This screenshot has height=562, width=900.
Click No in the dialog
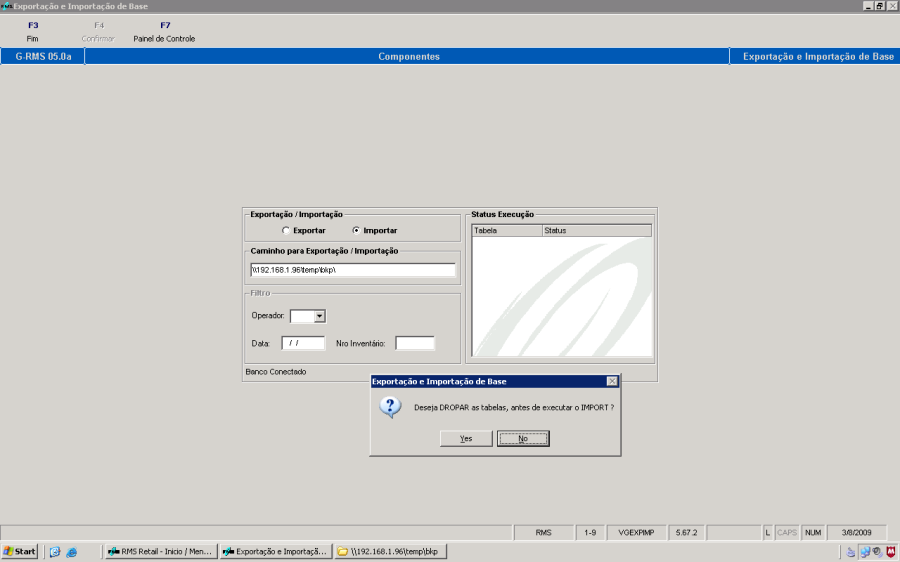pos(523,439)
